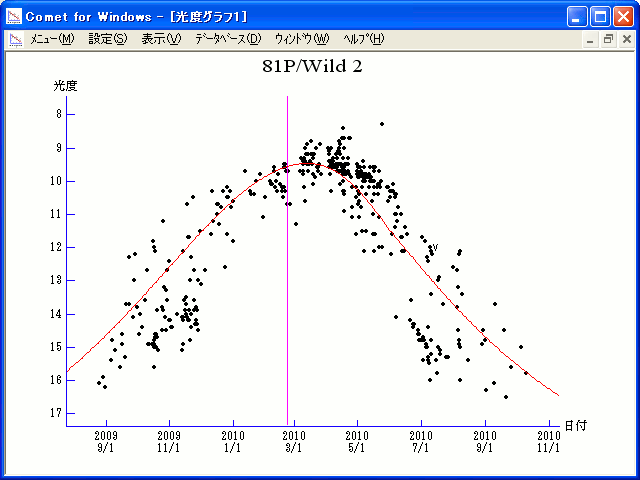This screenshot has width=640, height=480.
Task: Click the small V marker near magnitude 12
Action: (x=435, y=247)
